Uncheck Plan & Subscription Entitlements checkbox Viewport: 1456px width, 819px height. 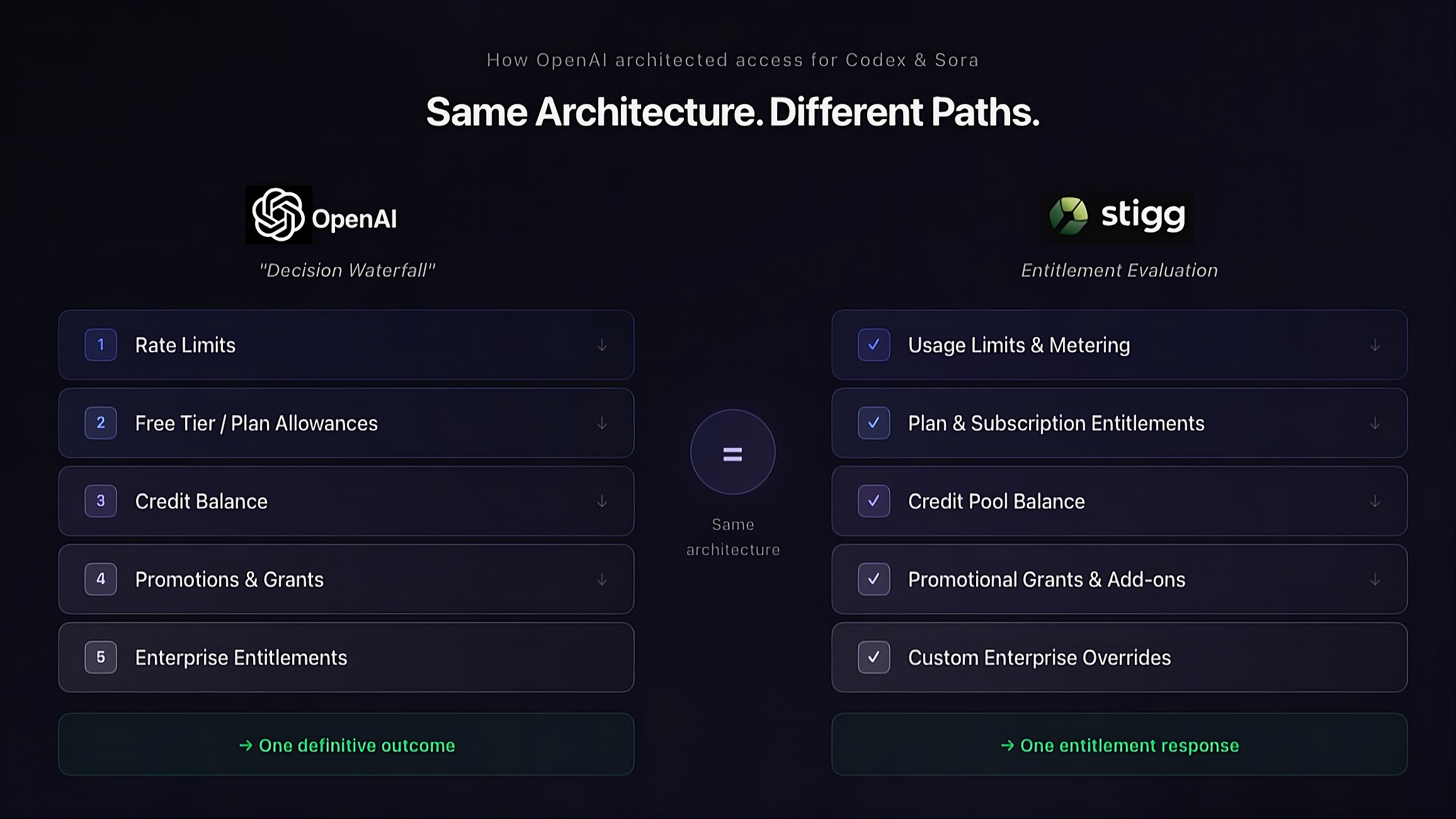pos(873,423)
